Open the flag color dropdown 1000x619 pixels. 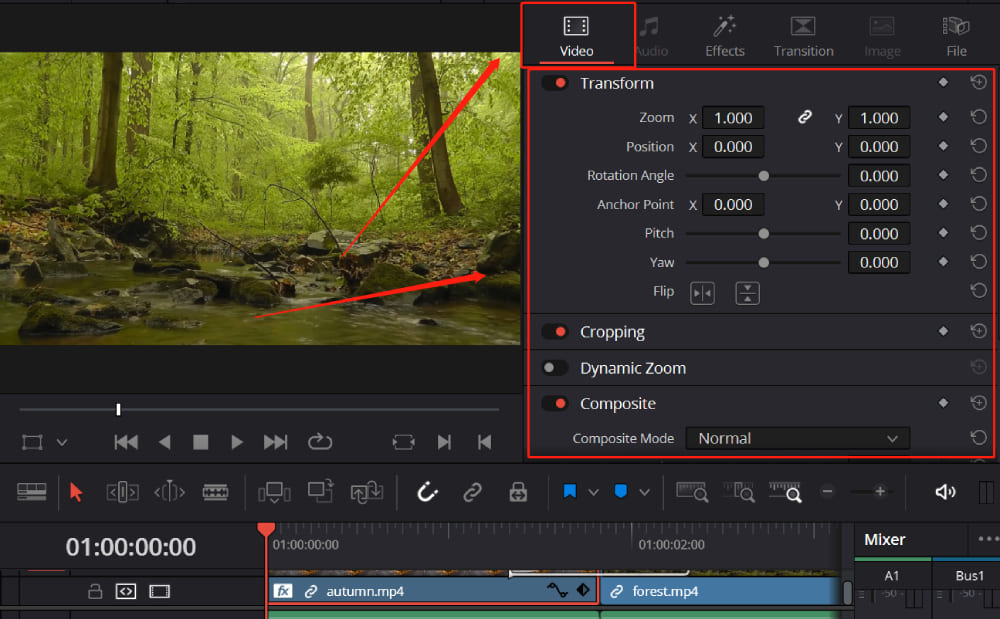(x=592, y=492)
